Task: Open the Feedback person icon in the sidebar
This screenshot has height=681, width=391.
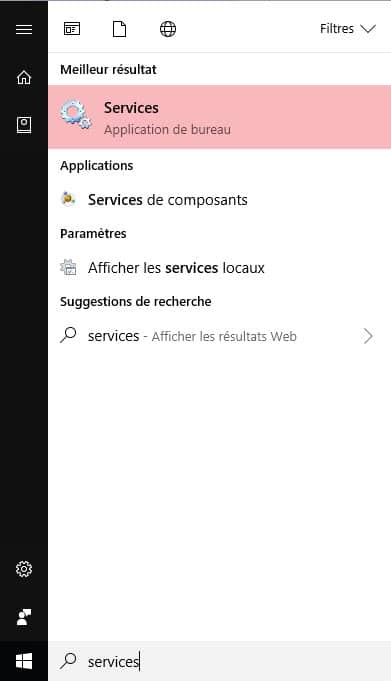Action: 24,617
